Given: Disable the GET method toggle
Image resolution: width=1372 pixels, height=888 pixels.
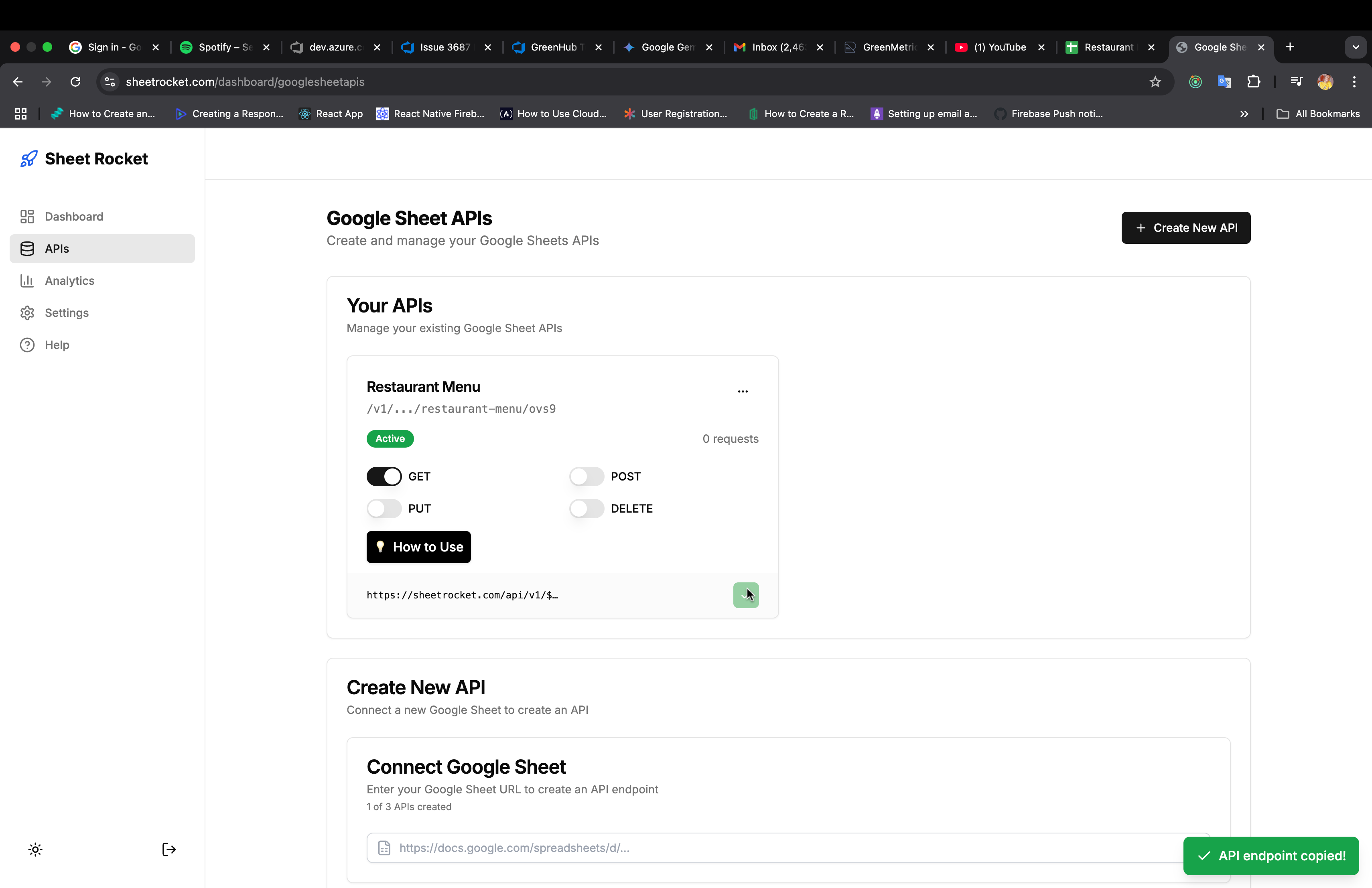Looking at the screenshot, I should pyautogui.click(x=384, y=476).
